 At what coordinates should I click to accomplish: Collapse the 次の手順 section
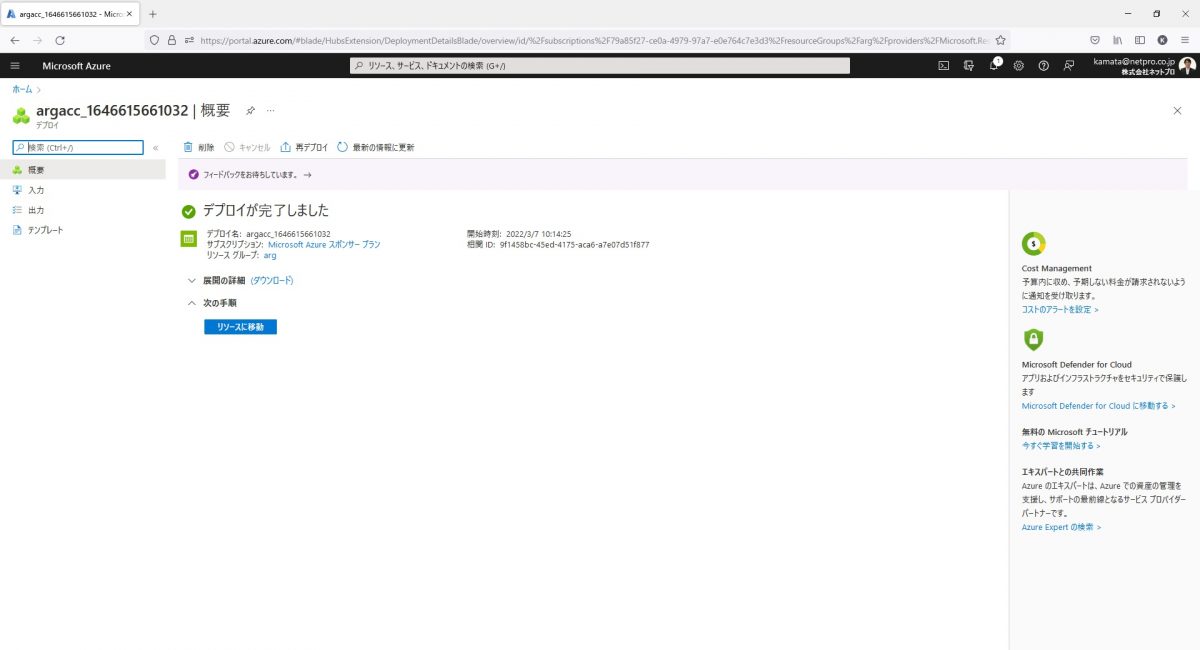[x=191, y=303]
